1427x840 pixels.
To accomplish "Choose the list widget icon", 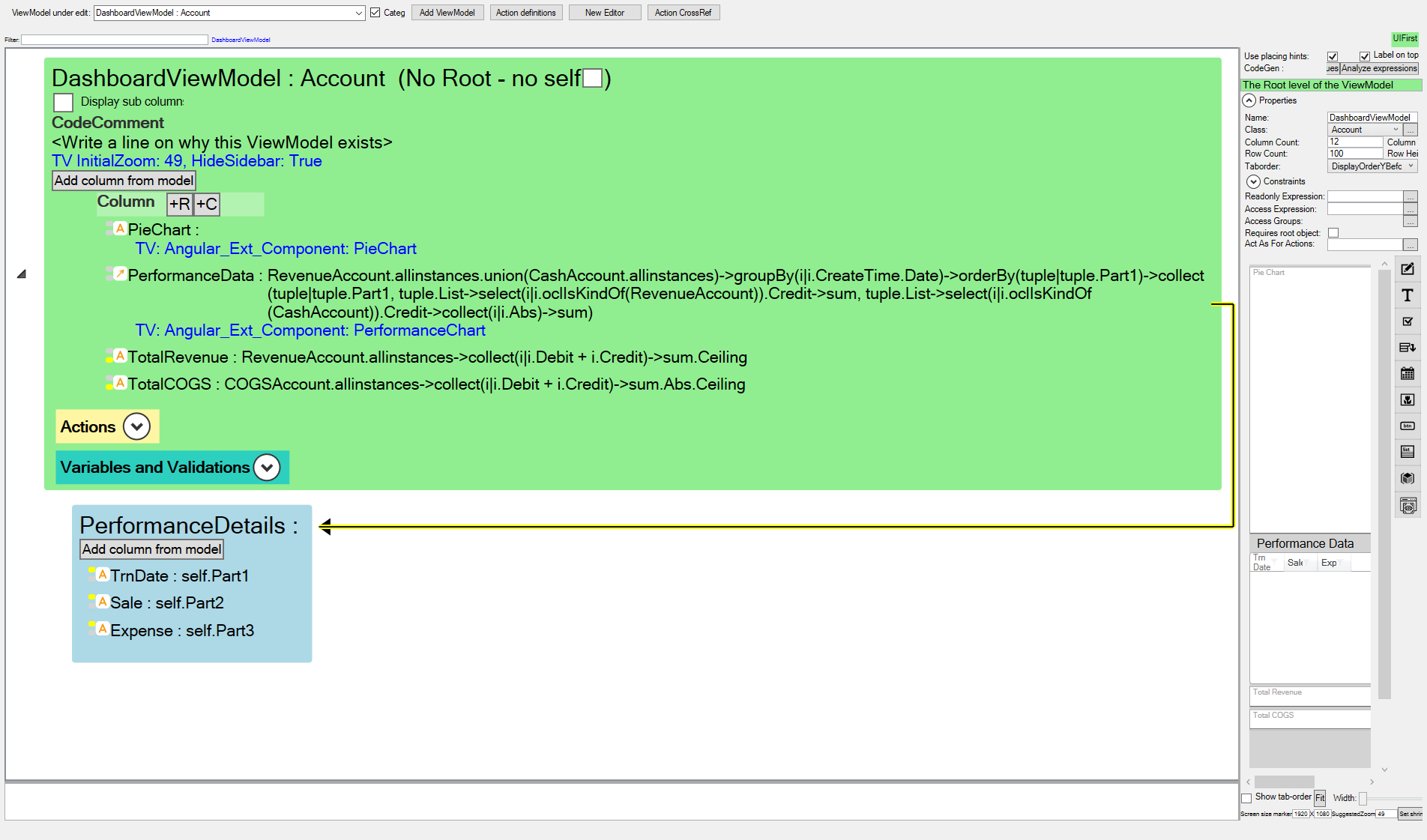I will tap(1408, 452).
